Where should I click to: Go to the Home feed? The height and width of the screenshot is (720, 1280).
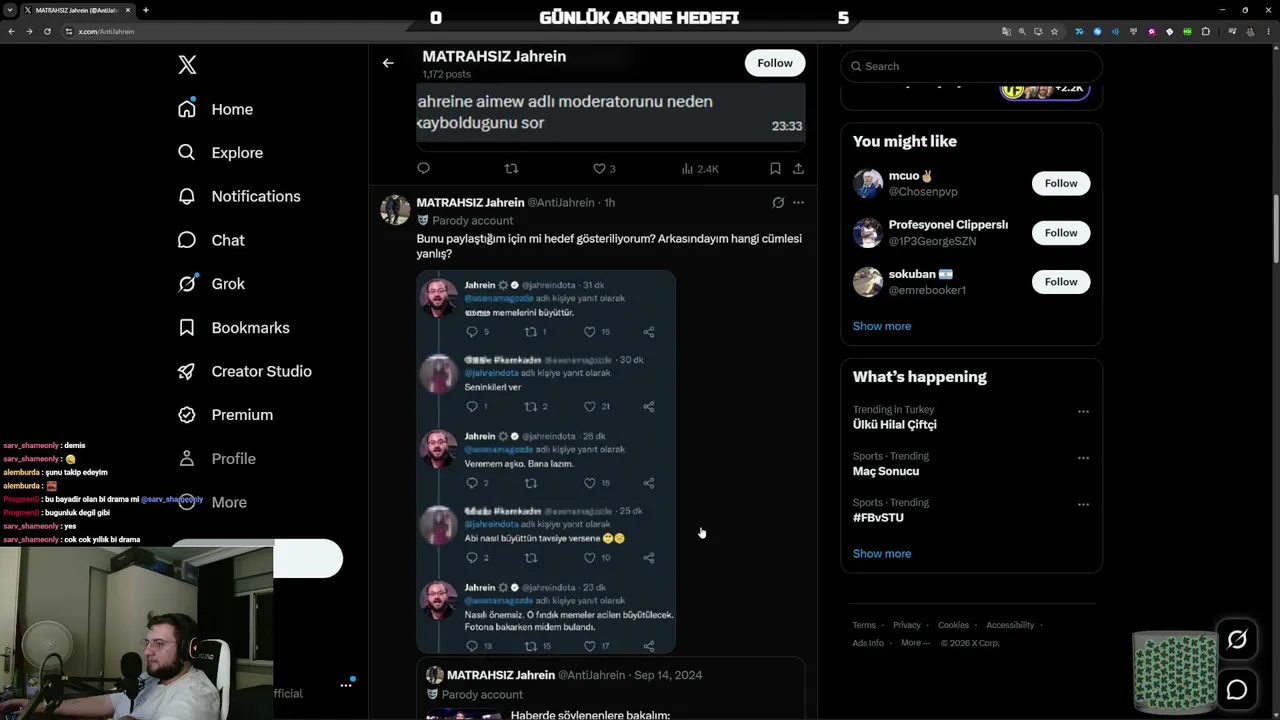tap(215, 109)
